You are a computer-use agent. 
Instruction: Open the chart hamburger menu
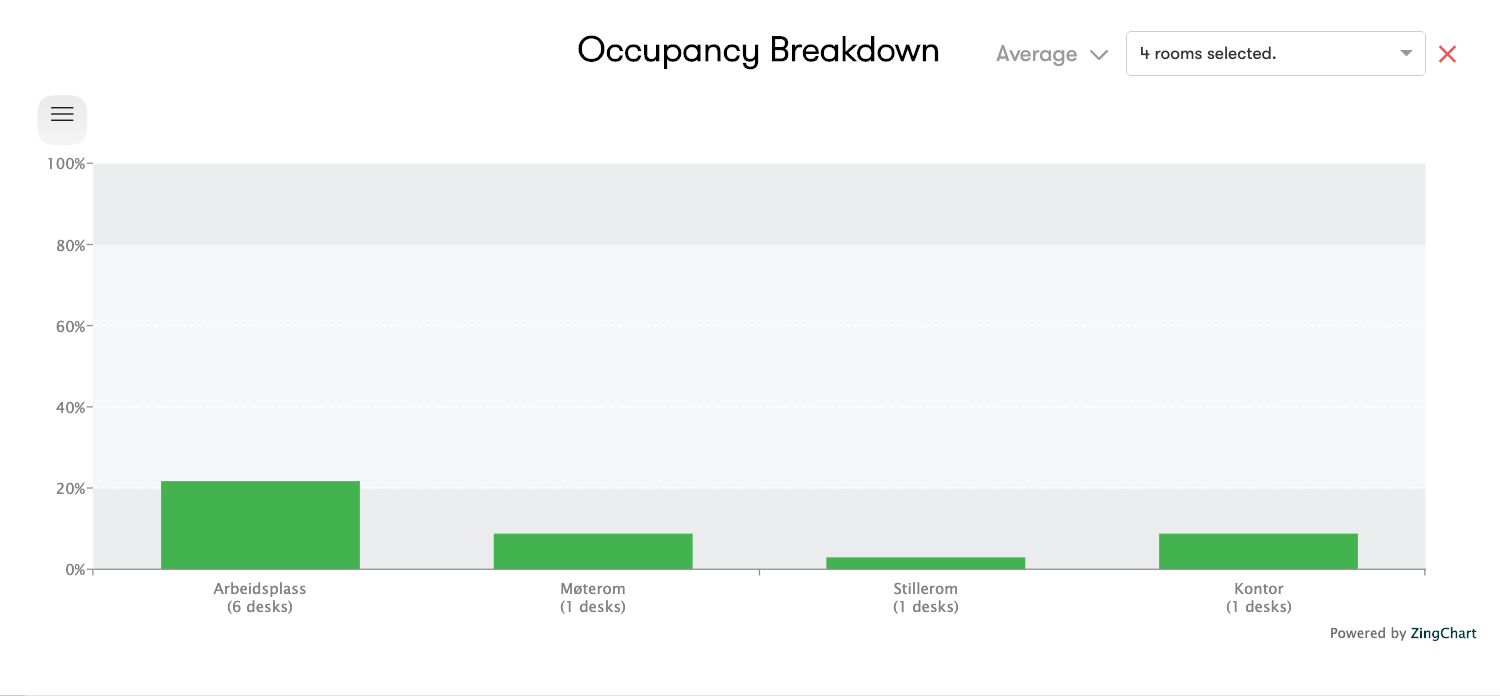62,116
